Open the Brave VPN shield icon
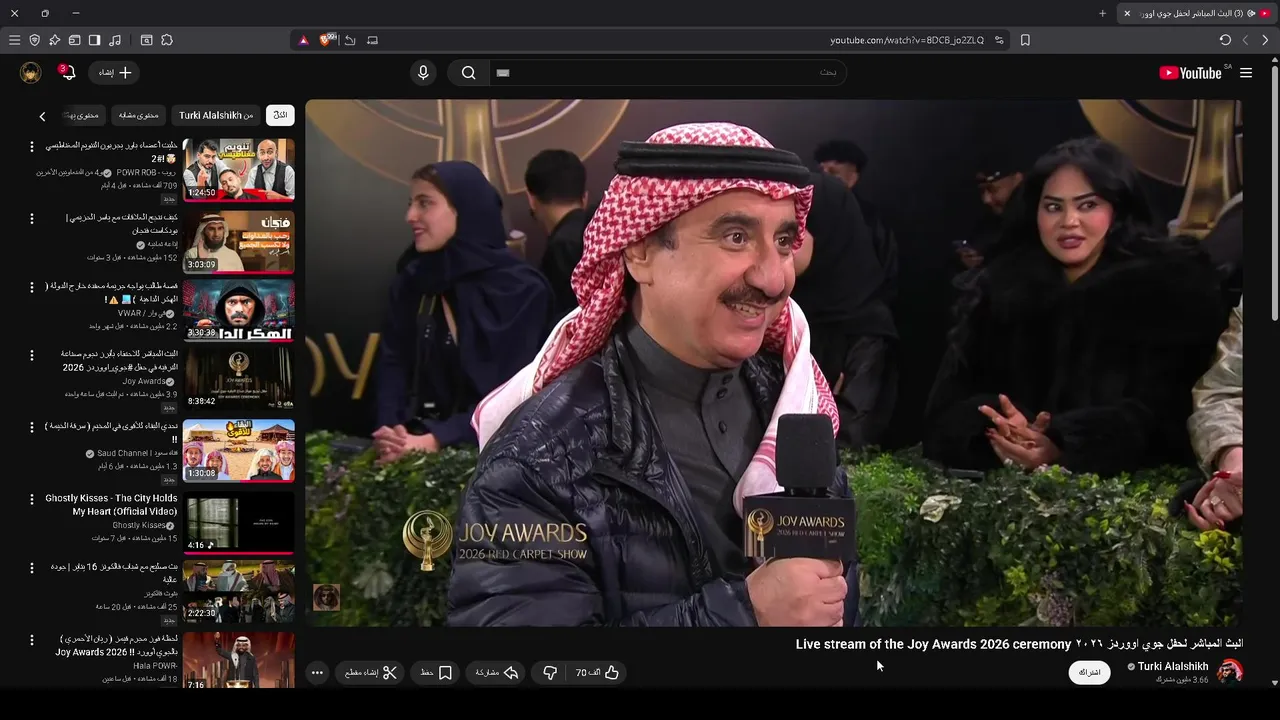1280x720 pixels. pos(34,40)
